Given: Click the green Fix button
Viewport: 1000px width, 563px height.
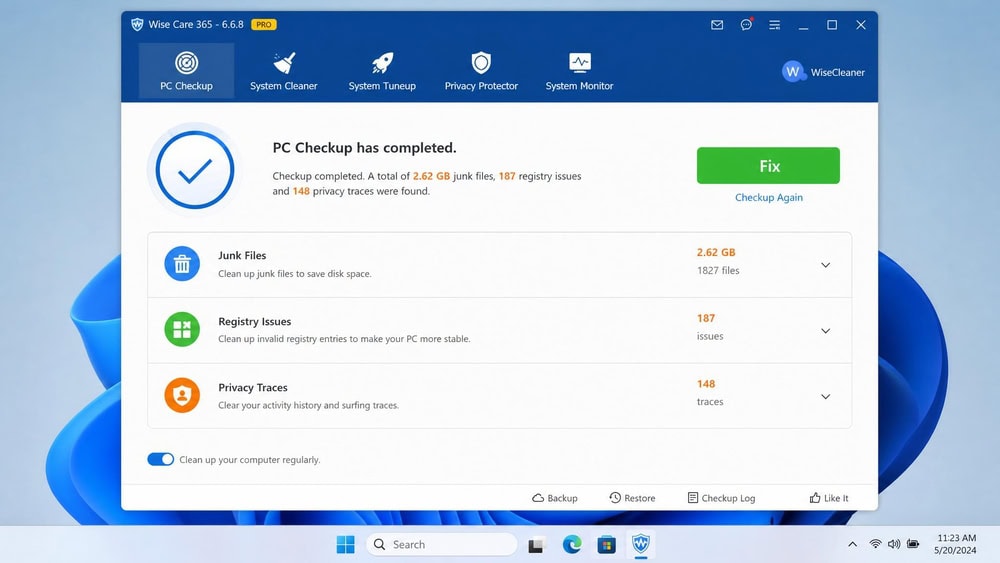Looking at the screenshot, I should pos(768,166).
